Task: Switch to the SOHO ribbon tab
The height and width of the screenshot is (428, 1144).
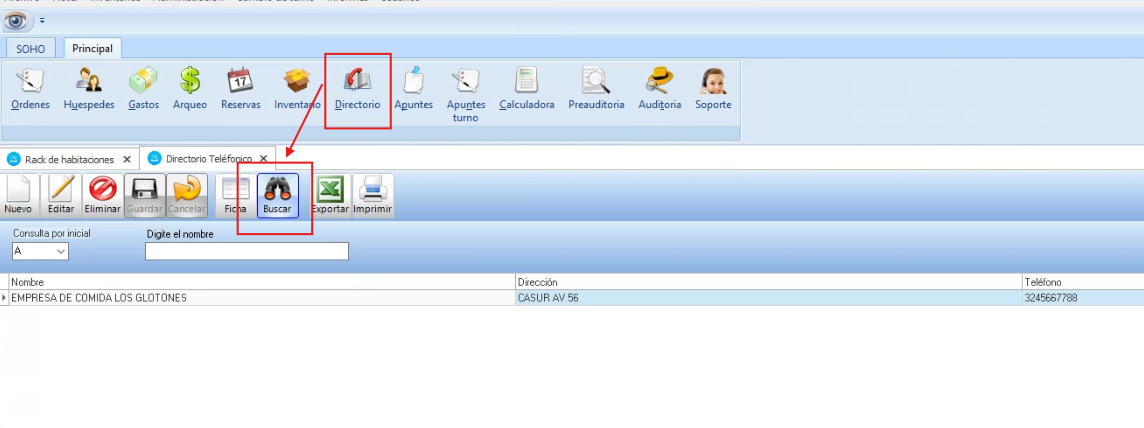Action: 31,48
